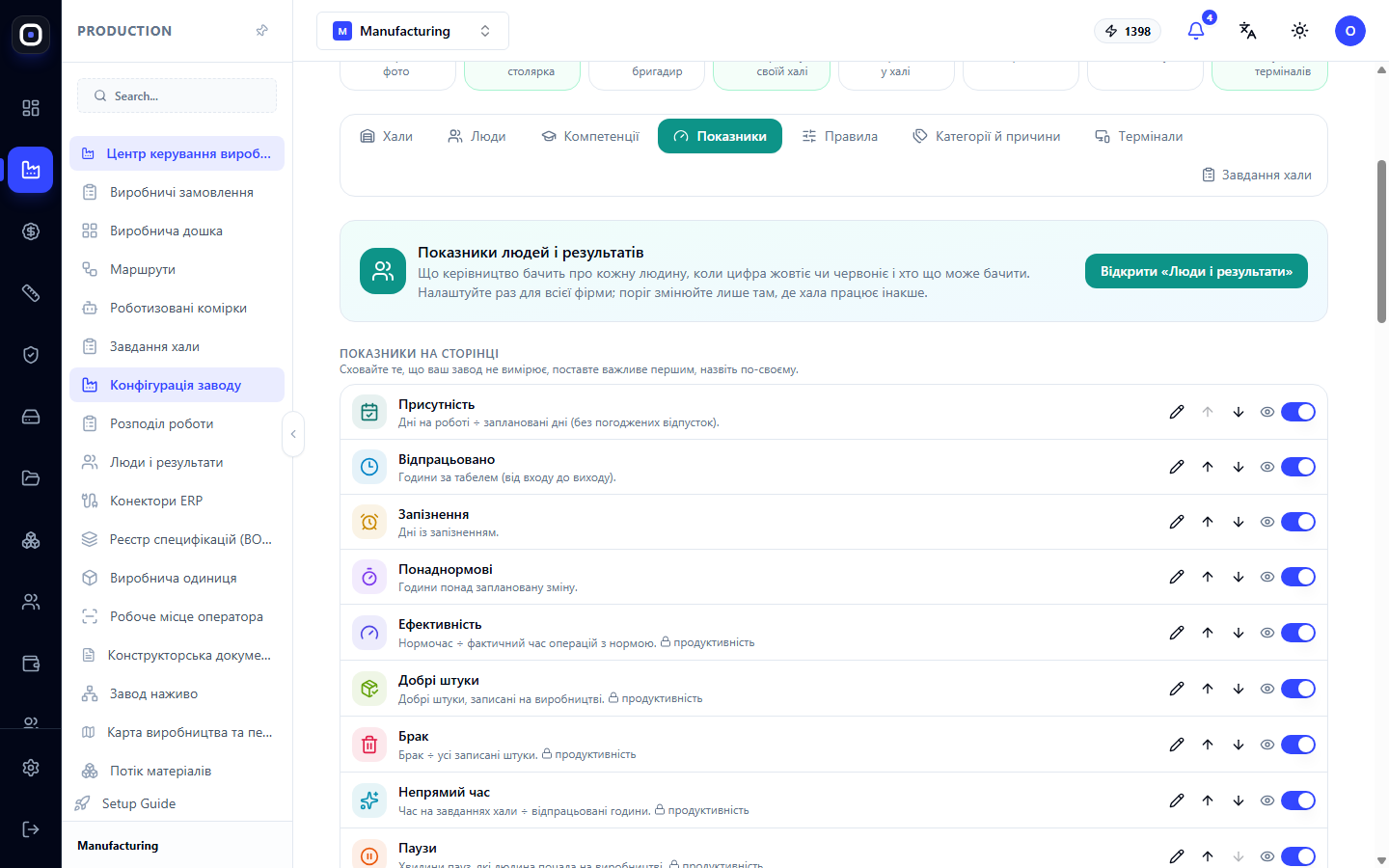Select the Компетенції tab
The width and height of the screenshot is (1389, 868).
pyautogui.click(x=590, y=136)
